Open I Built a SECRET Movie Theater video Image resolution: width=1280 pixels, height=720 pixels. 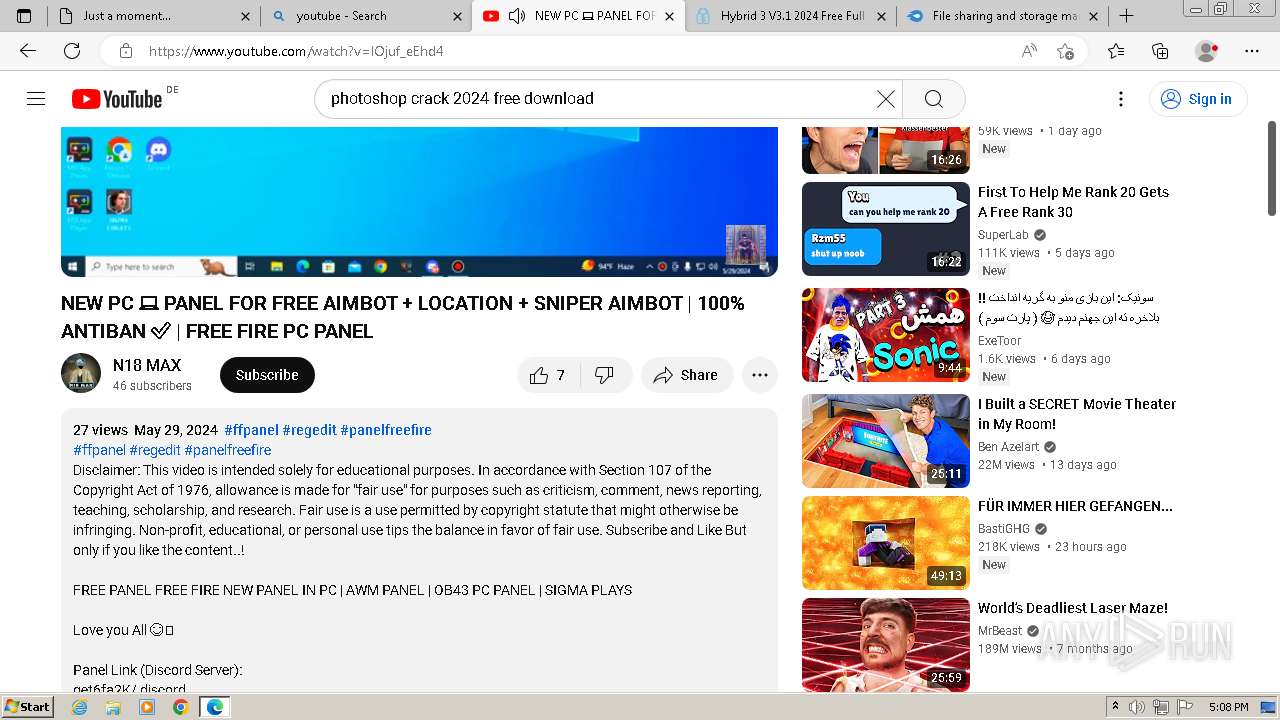[1077, 414]
